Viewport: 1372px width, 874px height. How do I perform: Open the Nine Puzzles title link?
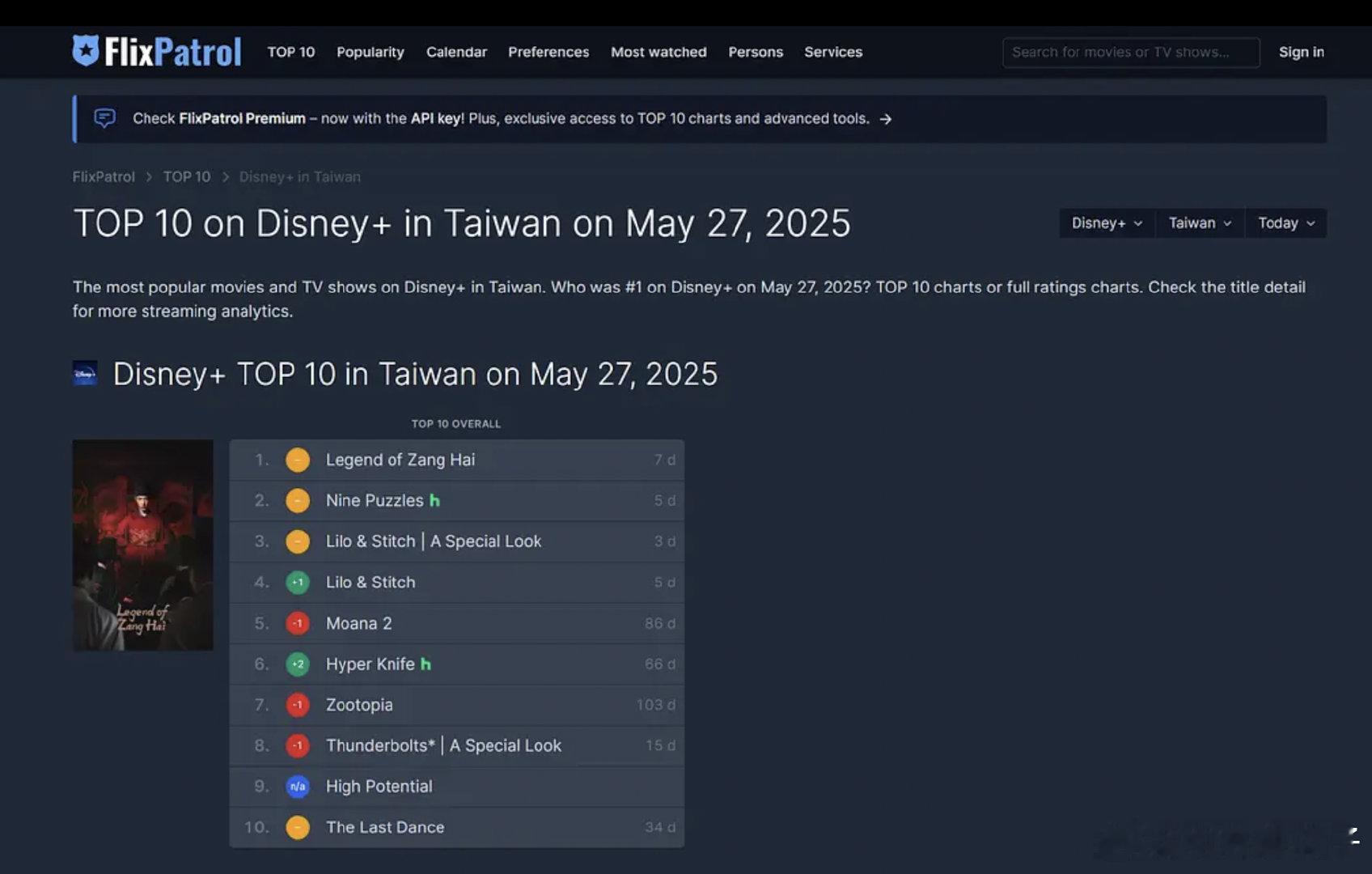375,500
